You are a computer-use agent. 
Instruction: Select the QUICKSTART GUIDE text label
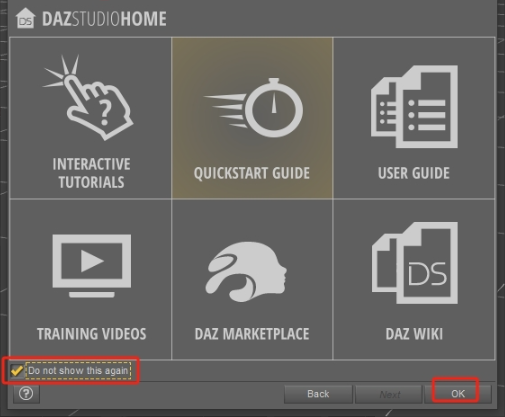pyautogui.click(x=252, y=173)
